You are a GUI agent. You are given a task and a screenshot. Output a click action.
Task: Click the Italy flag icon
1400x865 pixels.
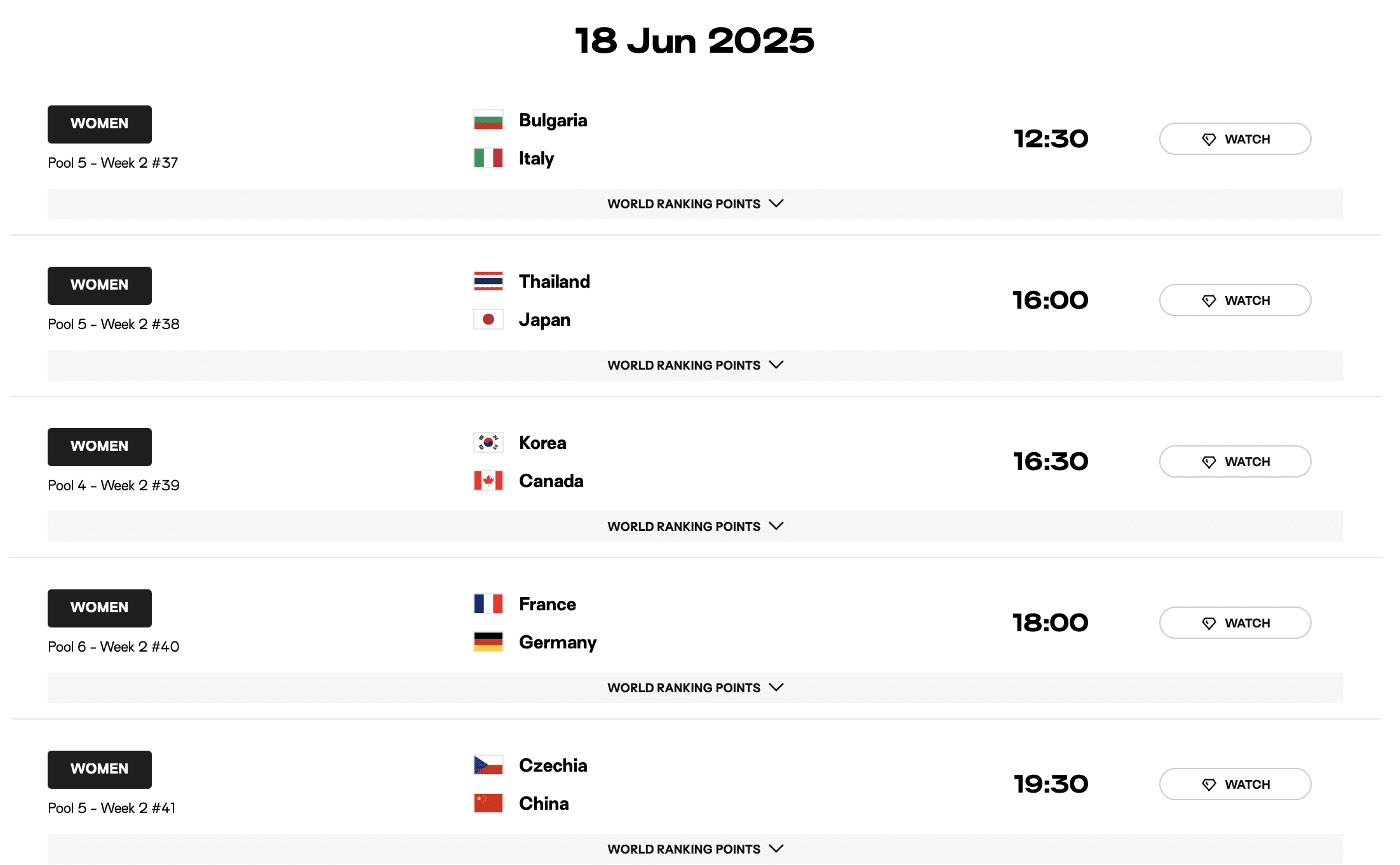(488, 158)
